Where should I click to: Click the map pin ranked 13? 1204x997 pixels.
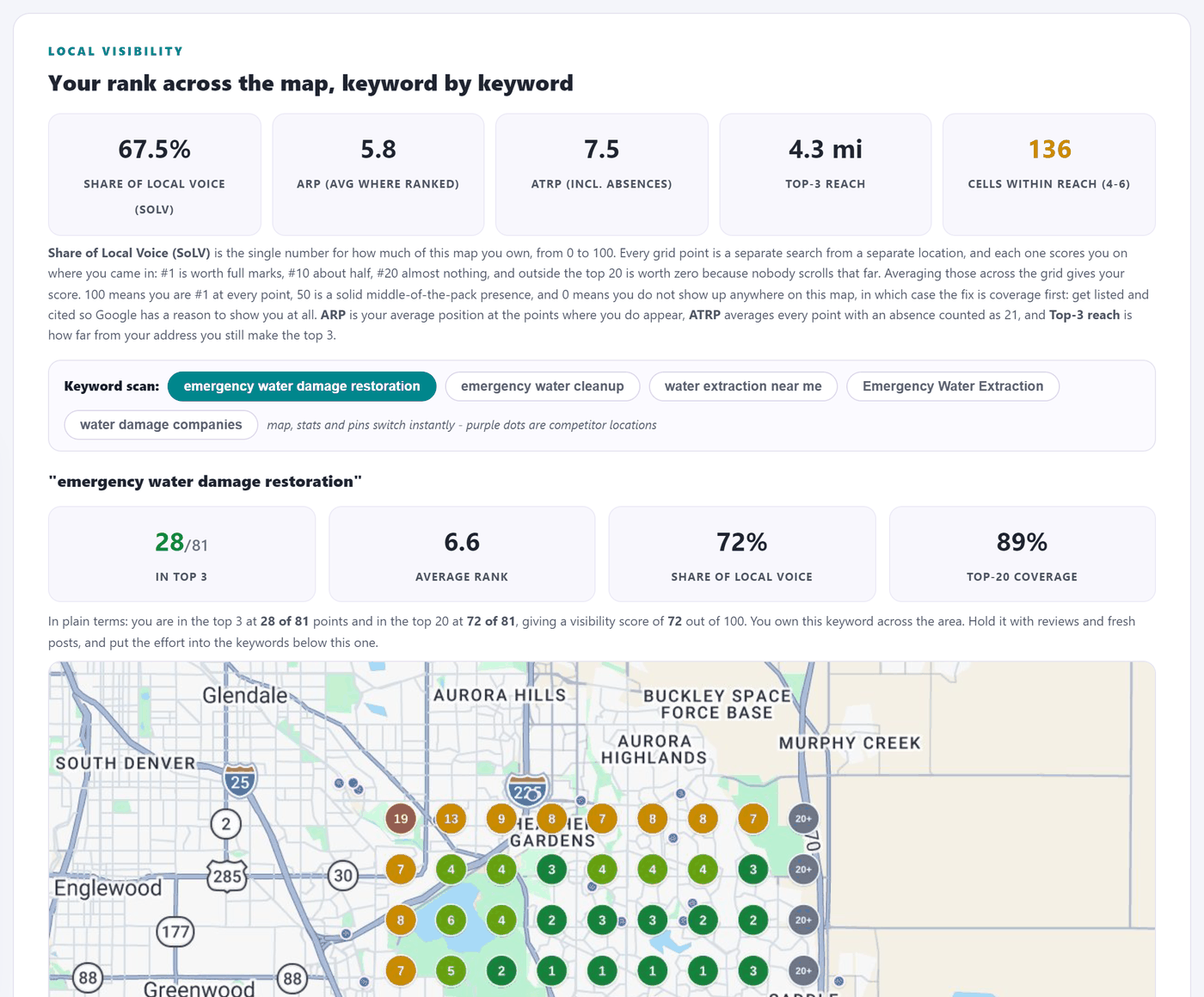pos(451,819)
